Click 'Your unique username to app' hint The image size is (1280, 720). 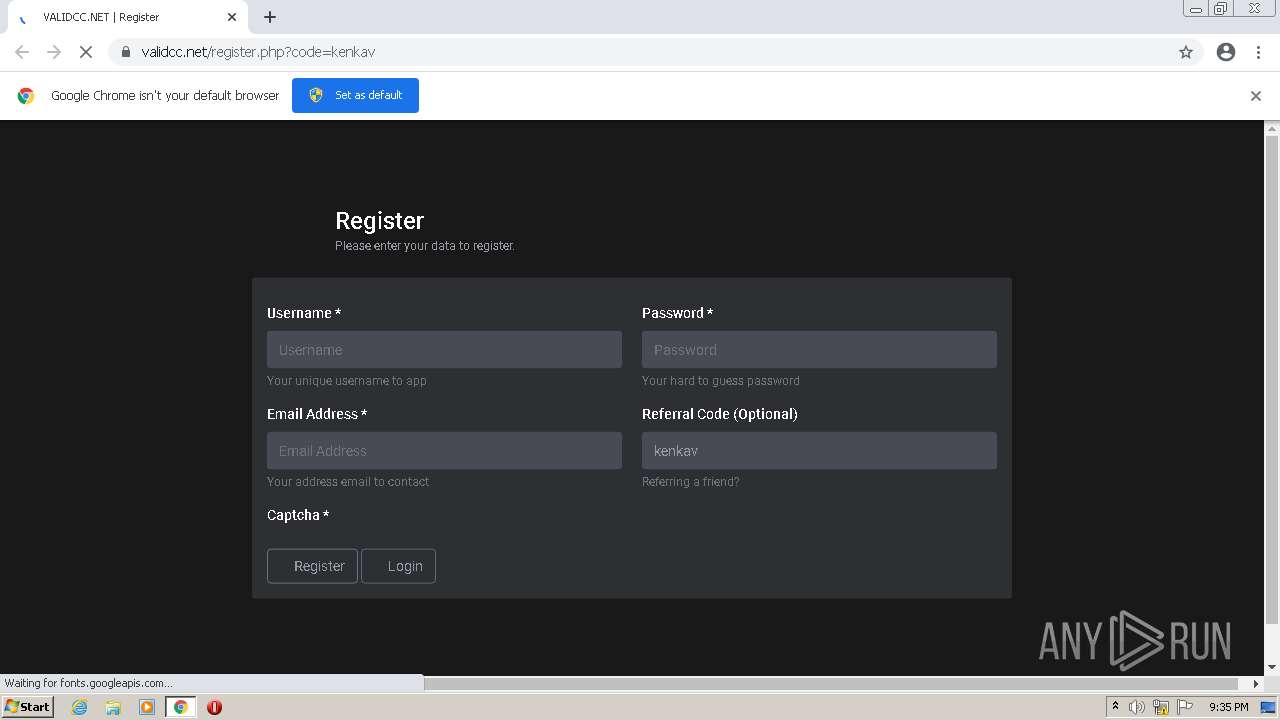tap(347, 381)
